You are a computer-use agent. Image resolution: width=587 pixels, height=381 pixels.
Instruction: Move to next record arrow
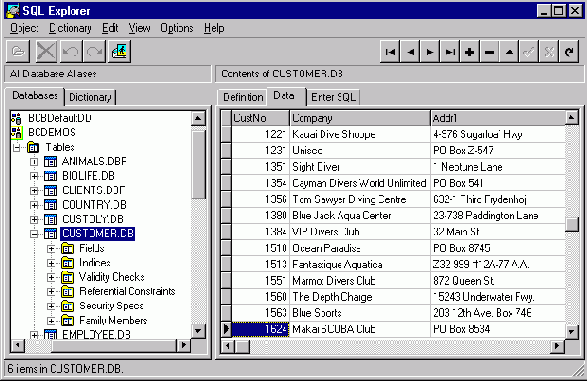(430, 52)
